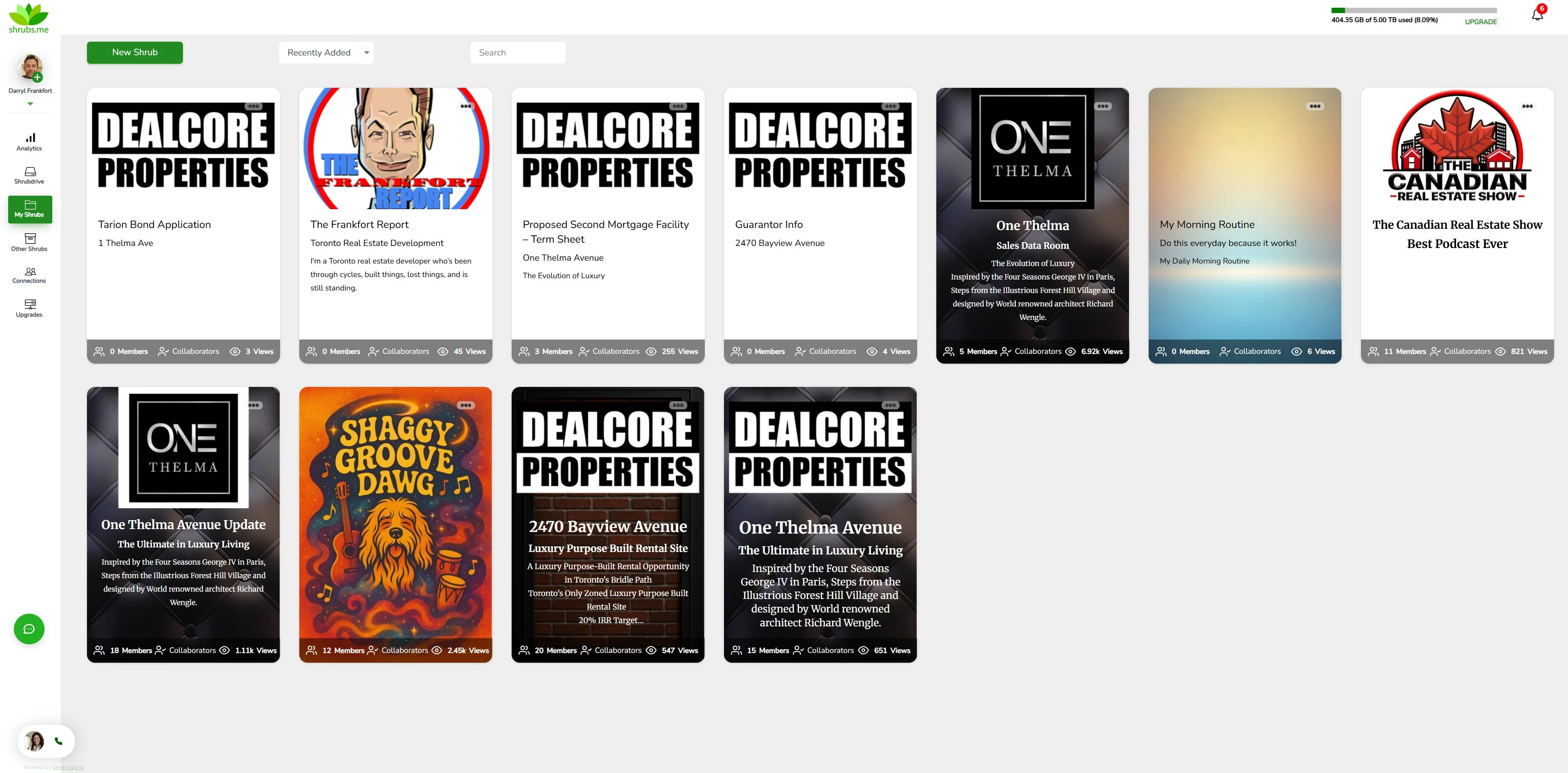The width and height of the screenshot is (1568, 773).
Task: Start a call with the phone icon
Action: (58, 741)
